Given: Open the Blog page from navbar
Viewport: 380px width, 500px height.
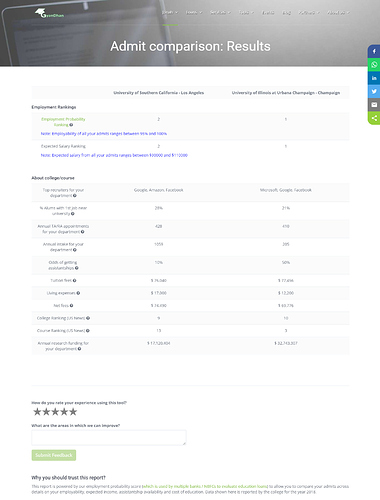Looking at the screenshot, I should [x=287, y=13].
